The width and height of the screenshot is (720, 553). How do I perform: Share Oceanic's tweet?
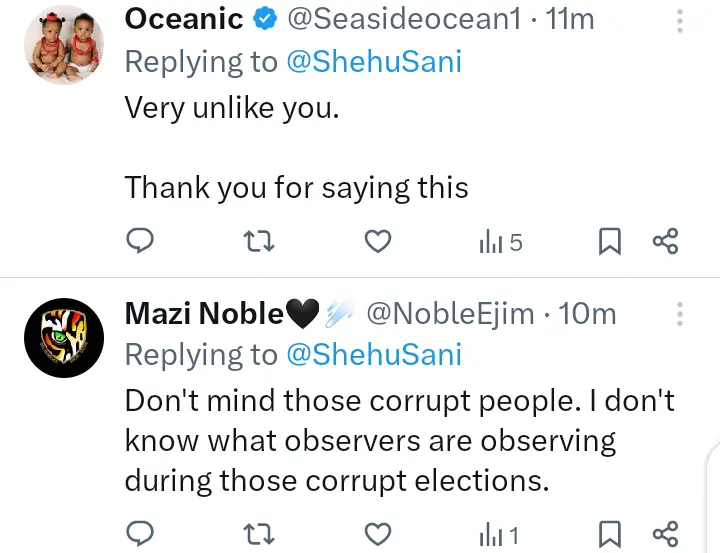665,241
